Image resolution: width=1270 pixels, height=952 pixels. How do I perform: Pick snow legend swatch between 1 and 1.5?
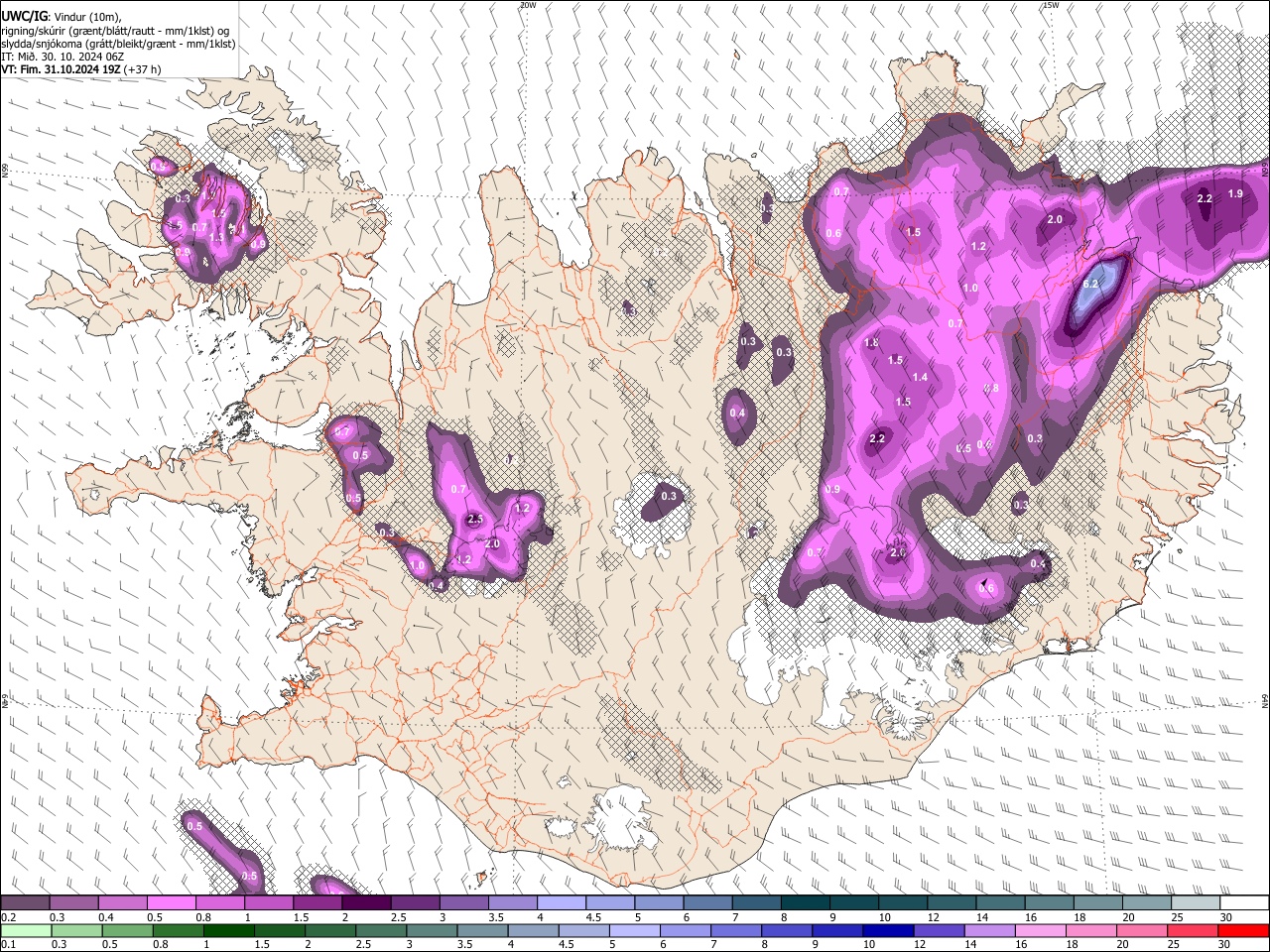click(269, 903)
